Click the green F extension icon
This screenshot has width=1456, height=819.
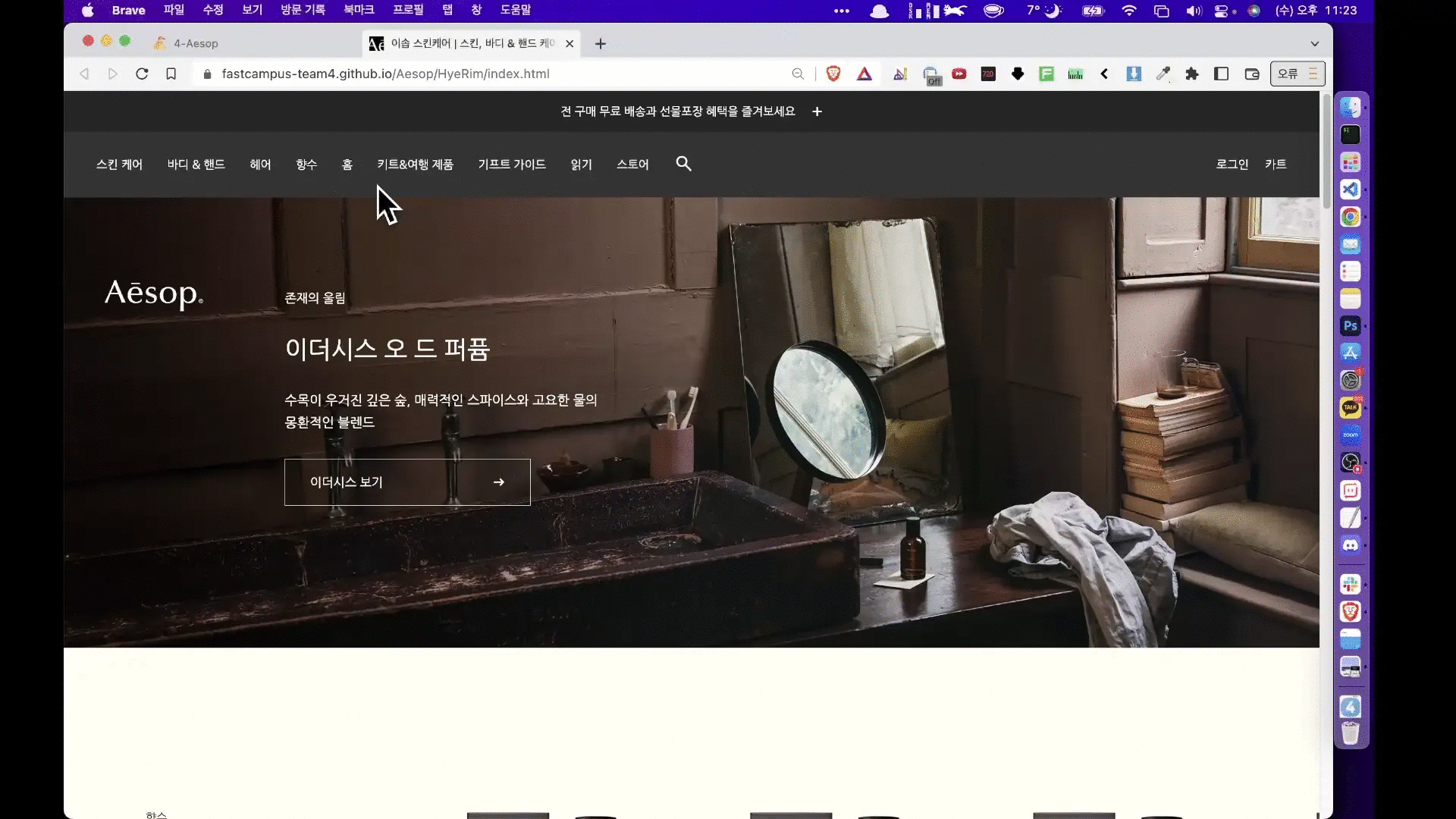pyautogui.click(x=1046, y=74)
